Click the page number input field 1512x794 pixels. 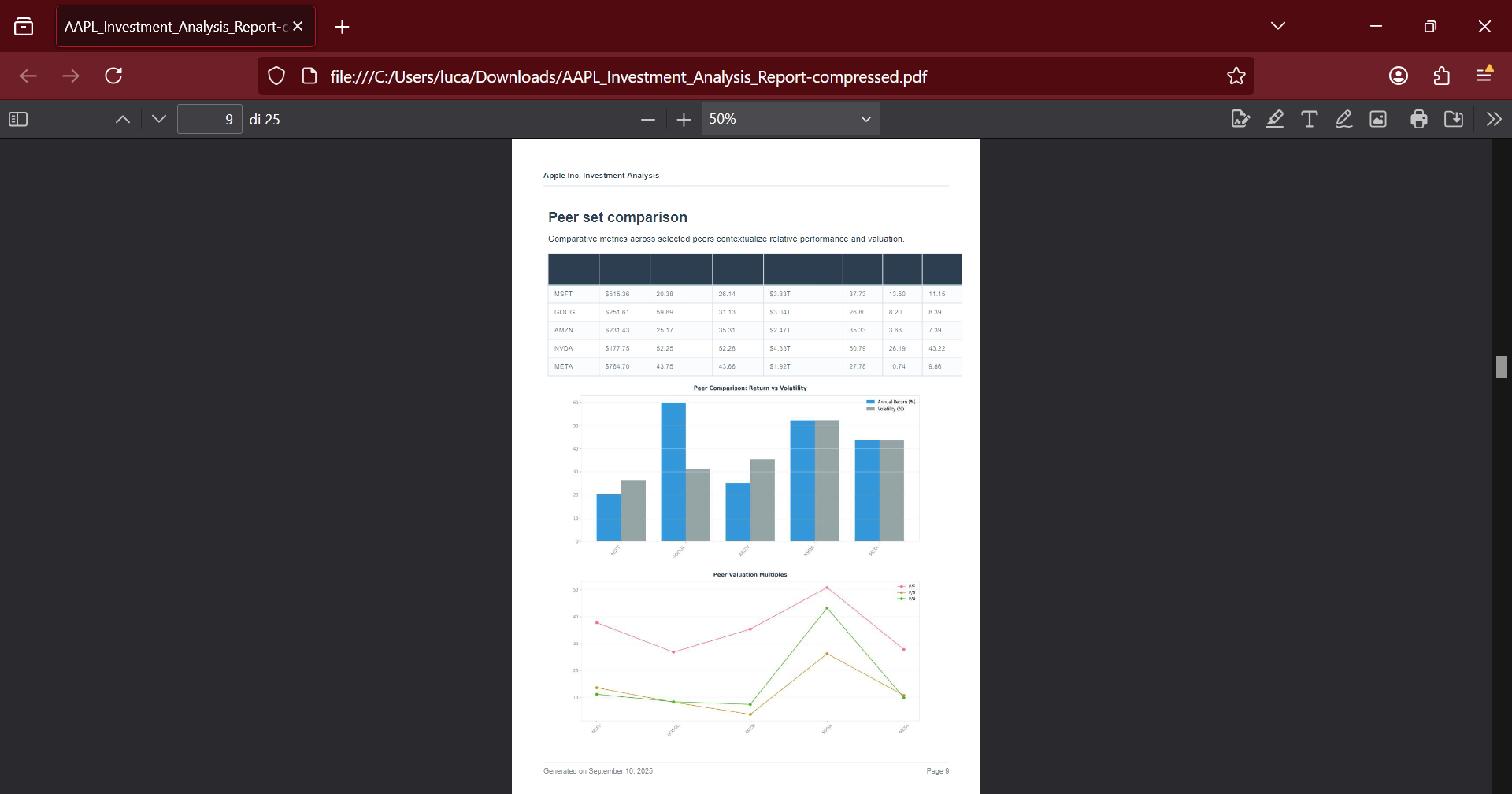click(x=209, y=119)
